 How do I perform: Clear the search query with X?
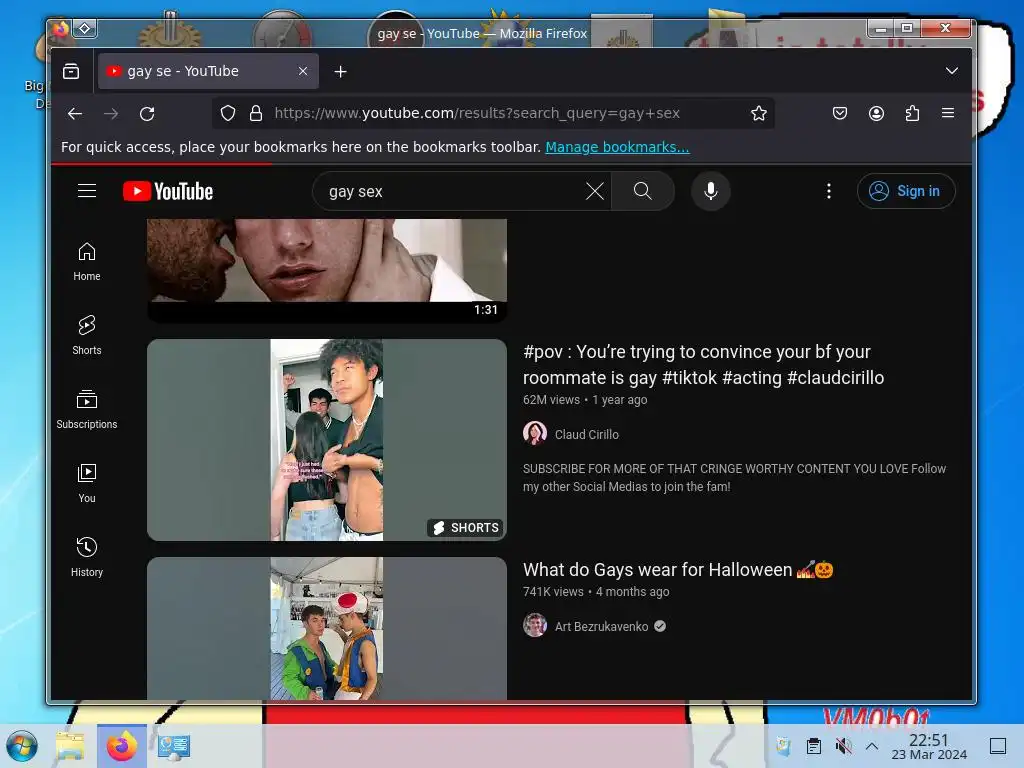click(x=595, y=191)
